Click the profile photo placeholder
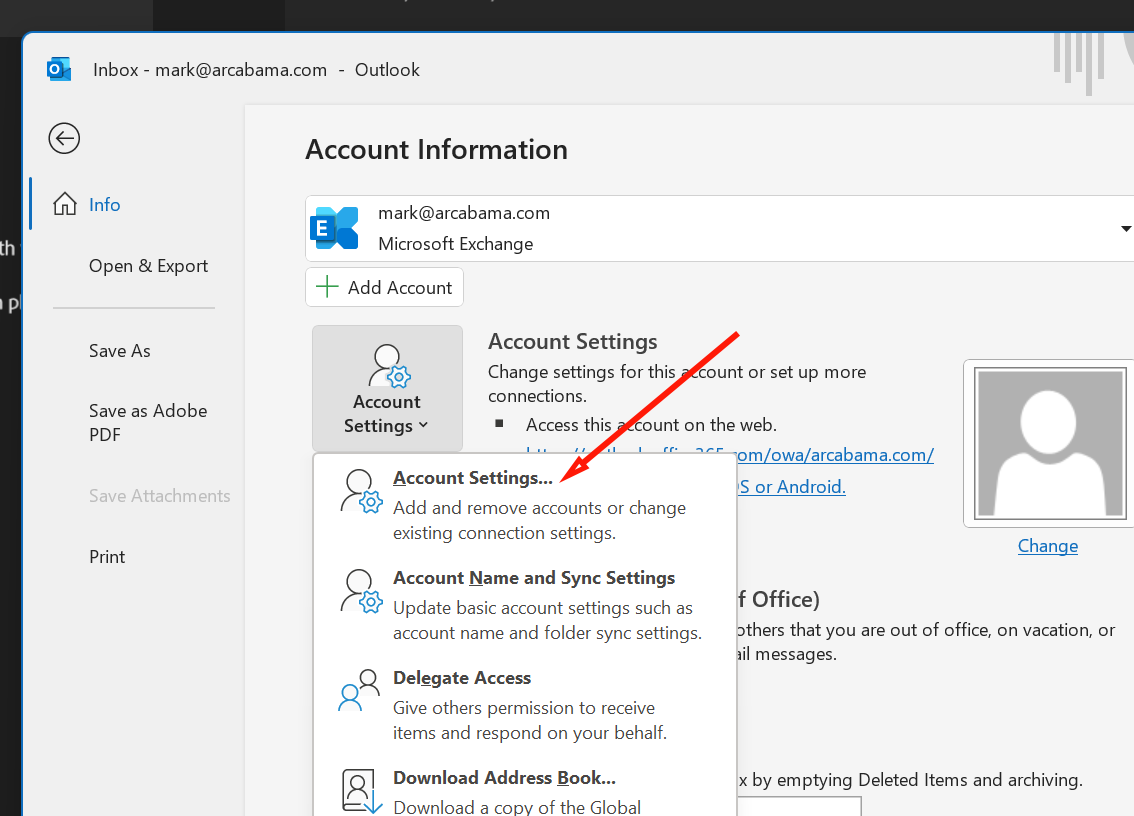 pyautogui.click(x=1049, y=443)
